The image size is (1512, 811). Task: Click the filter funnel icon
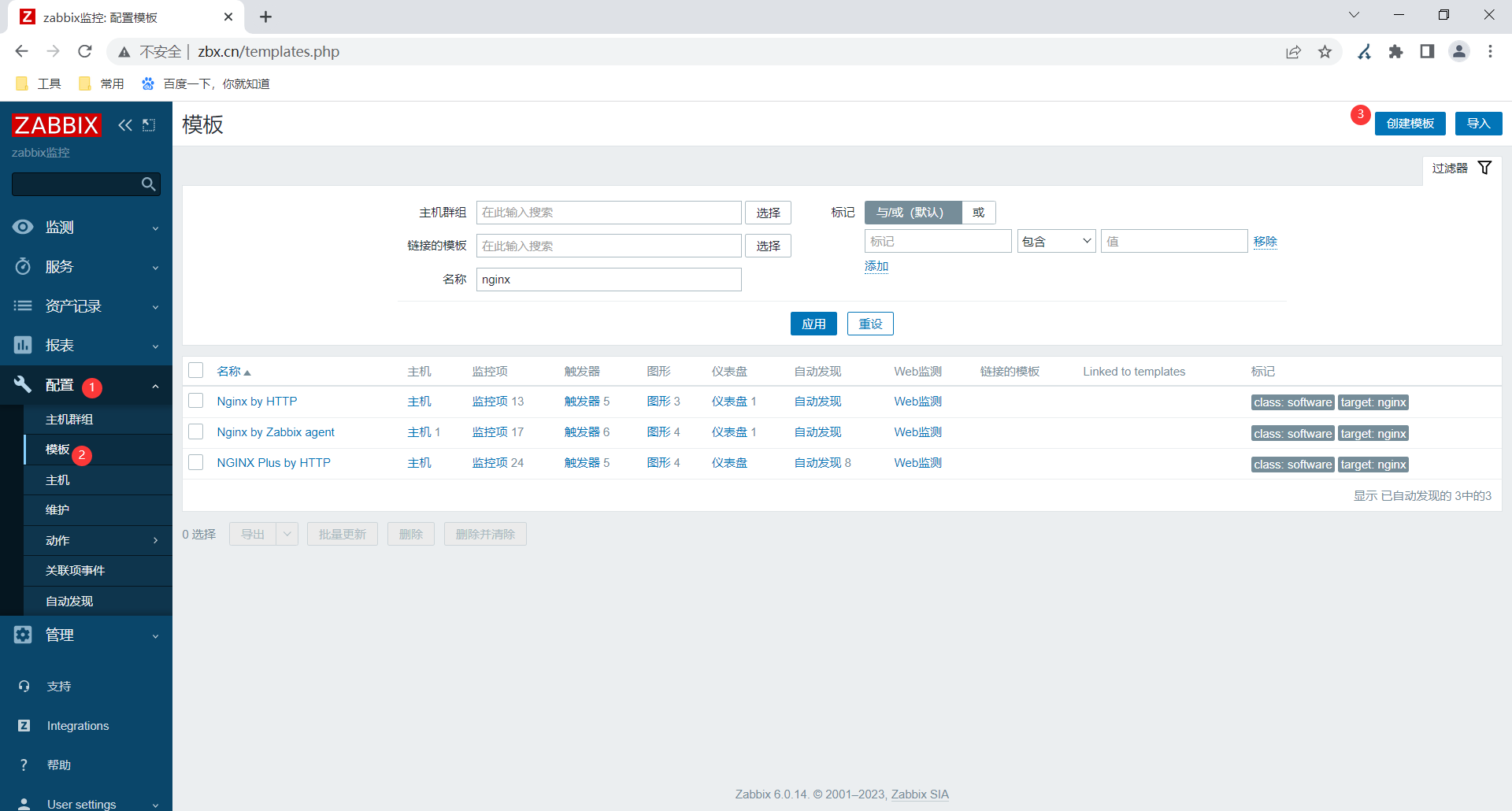pyautogui.click(x=1484, y=168)
